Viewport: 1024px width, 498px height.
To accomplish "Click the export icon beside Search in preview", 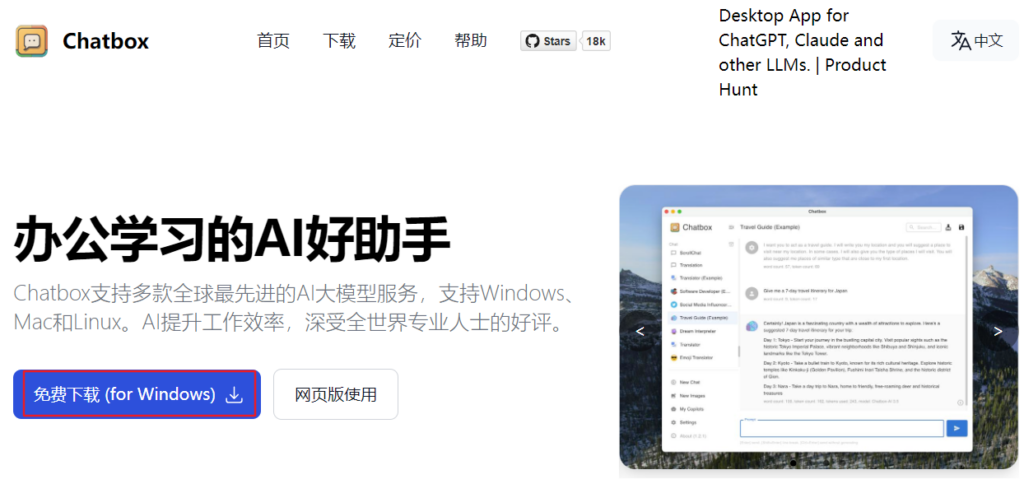I will click(948, 227).
